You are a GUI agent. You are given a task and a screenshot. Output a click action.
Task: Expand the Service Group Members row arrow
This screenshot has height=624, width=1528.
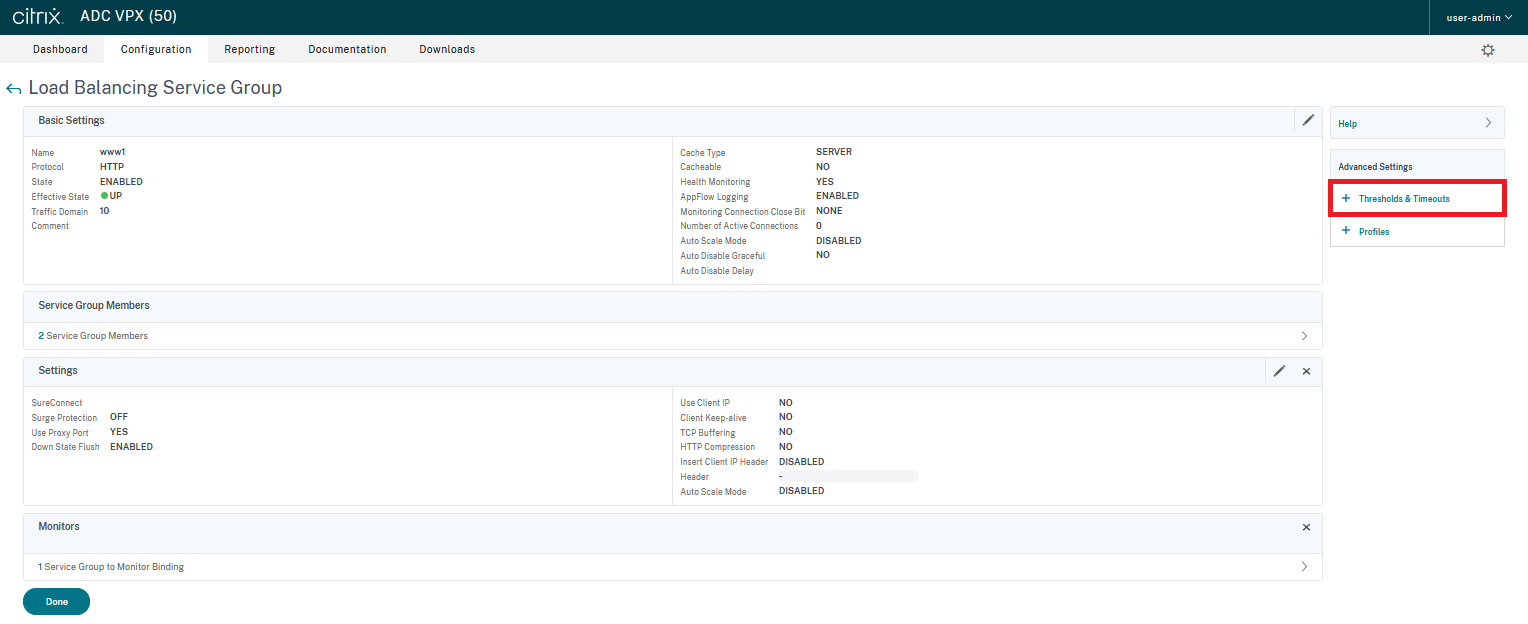pos(1304,336)
